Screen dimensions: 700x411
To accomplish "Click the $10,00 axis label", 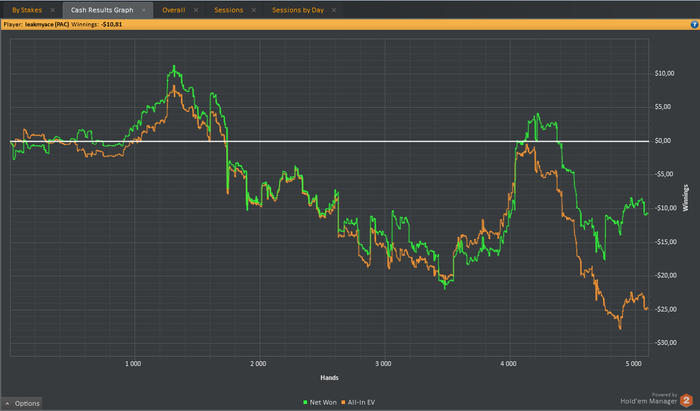I will tap(664, 74).
